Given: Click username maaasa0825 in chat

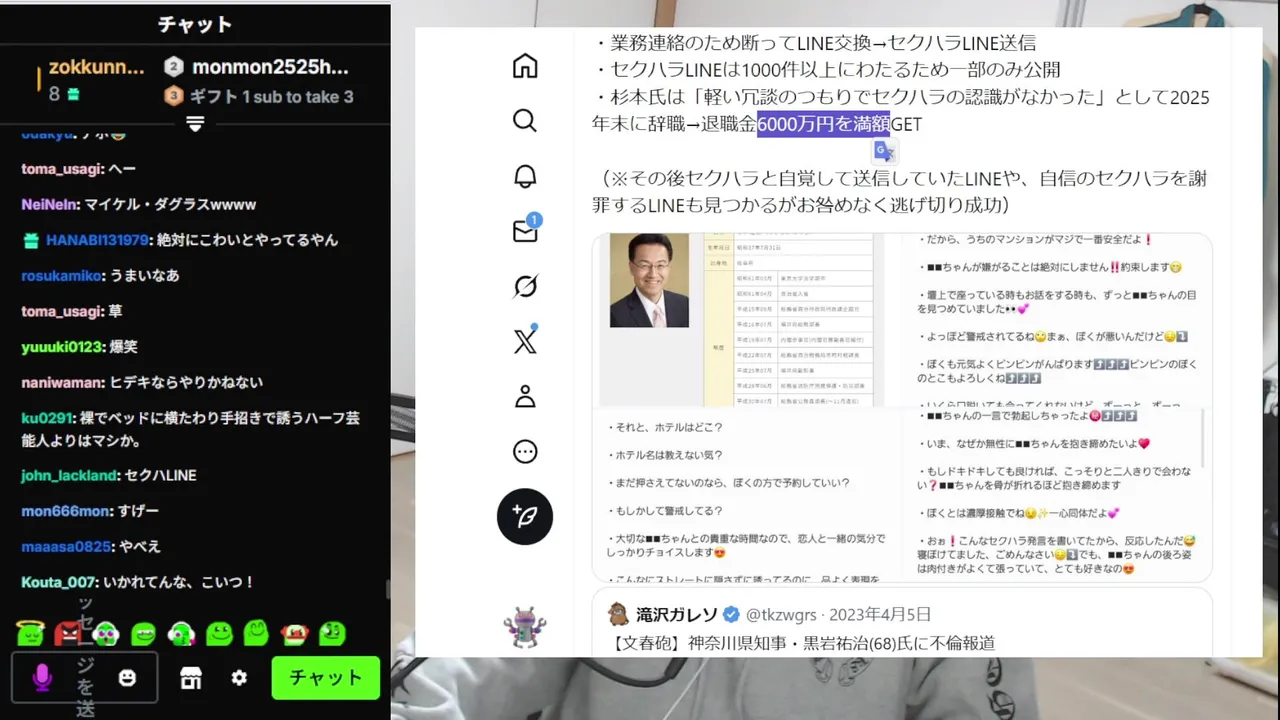Looking at the screenshot, I should click(67, 546).
